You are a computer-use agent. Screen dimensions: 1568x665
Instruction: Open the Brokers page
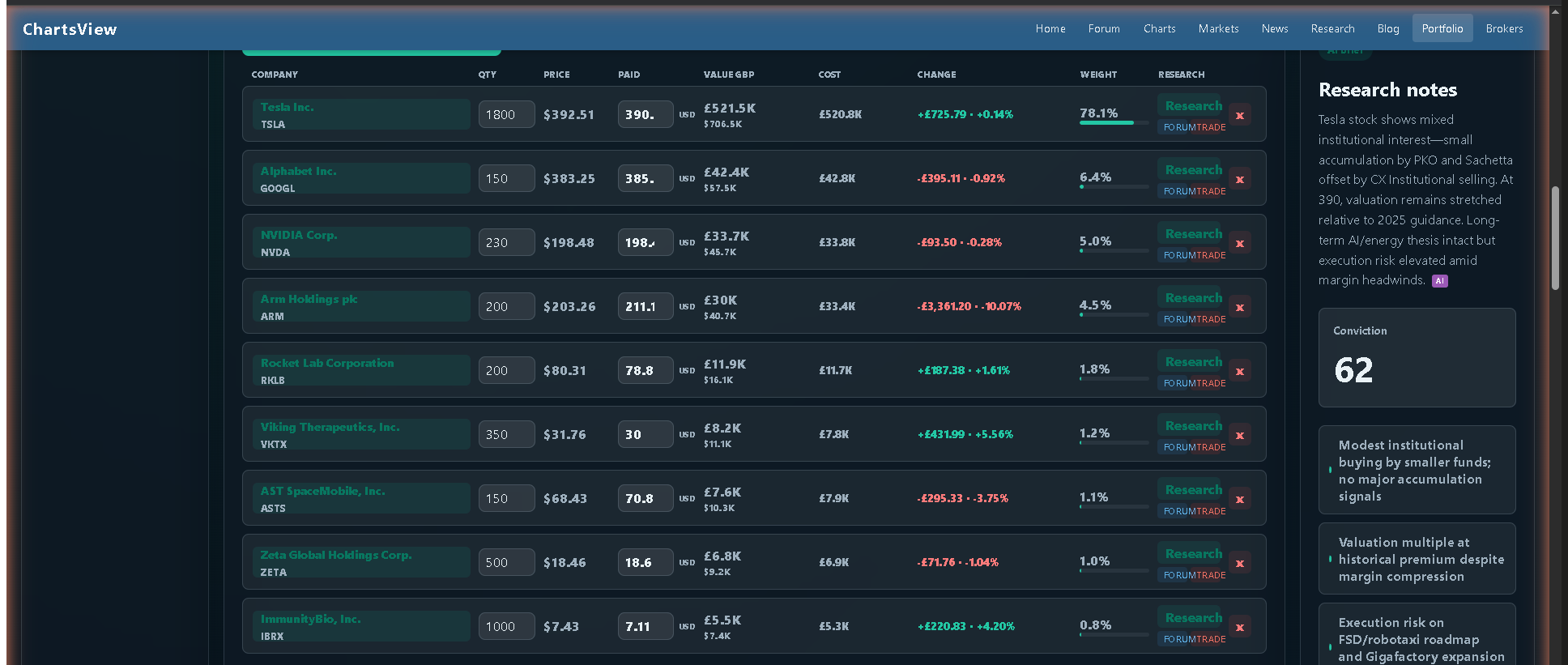pos(1504,28)
